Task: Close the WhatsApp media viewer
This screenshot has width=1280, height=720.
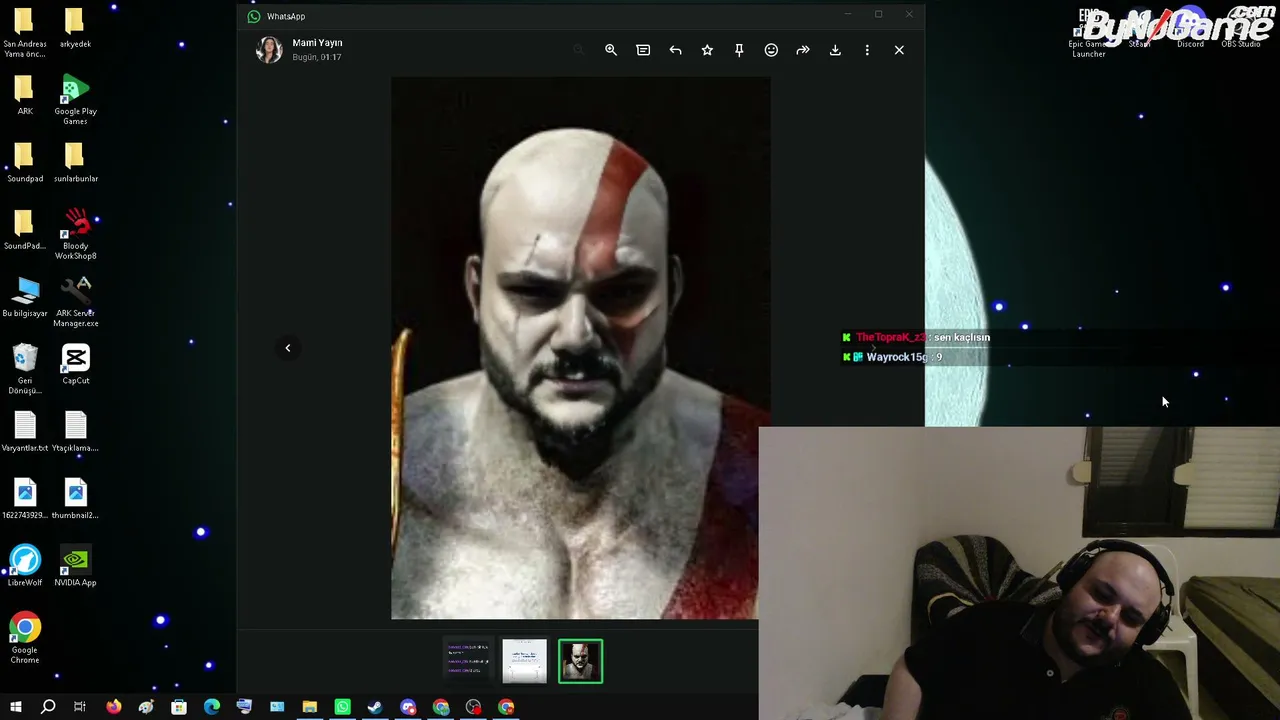Action: click(899, 50)
